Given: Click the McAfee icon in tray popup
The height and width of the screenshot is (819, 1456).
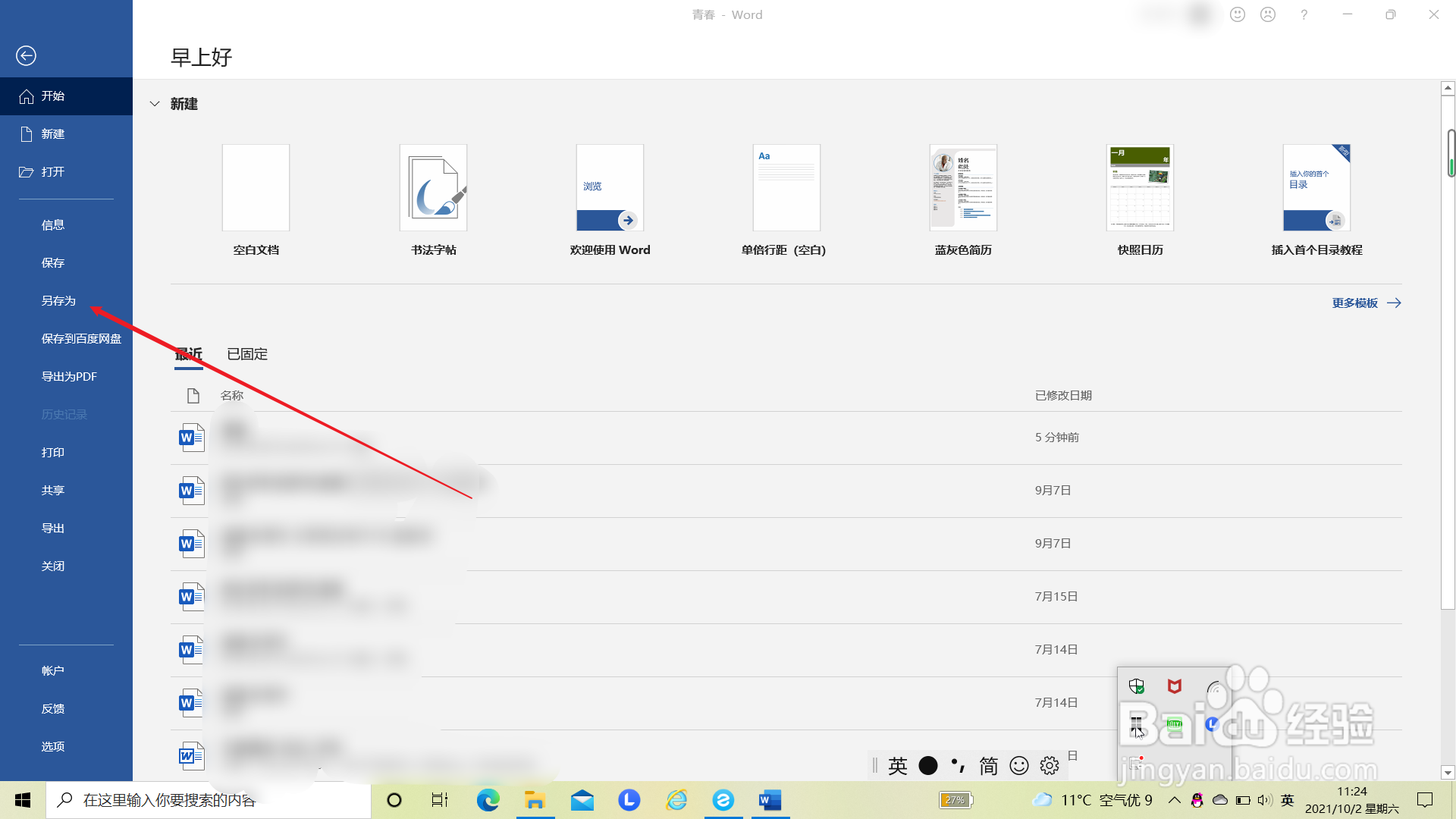Looking at the screenshot, I should [1175, 686].
